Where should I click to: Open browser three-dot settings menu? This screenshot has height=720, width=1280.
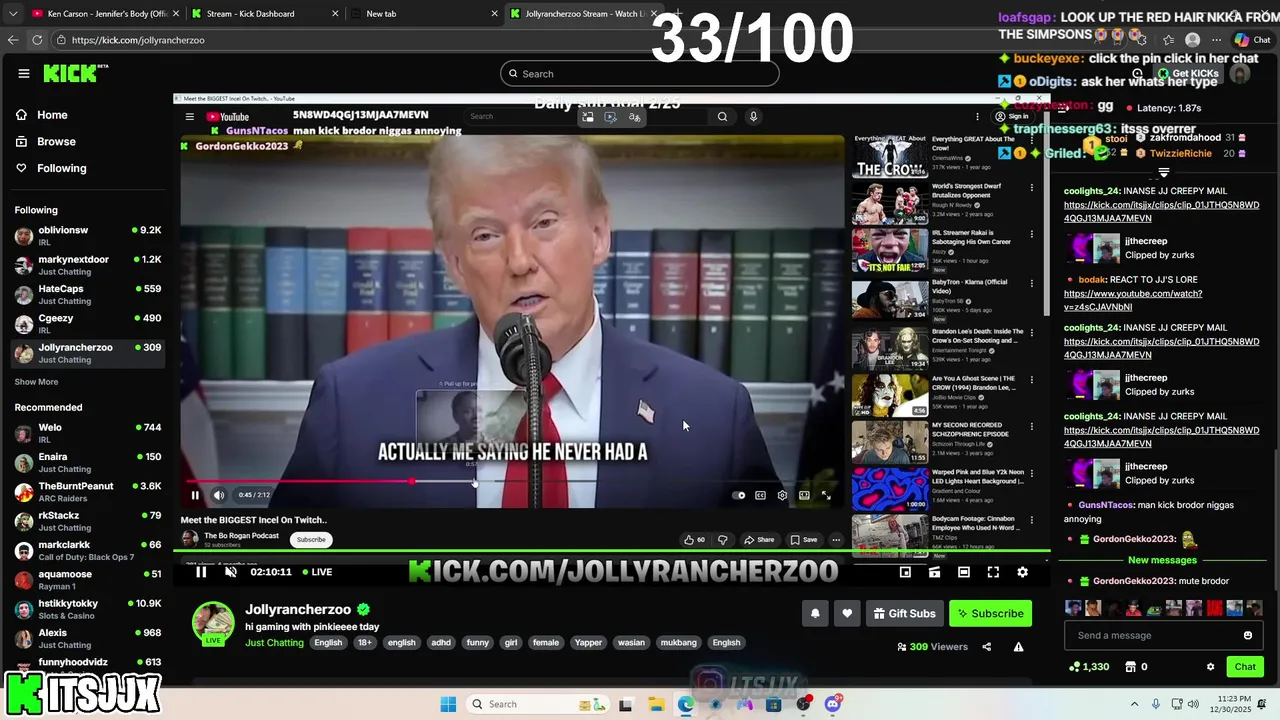1216,40
